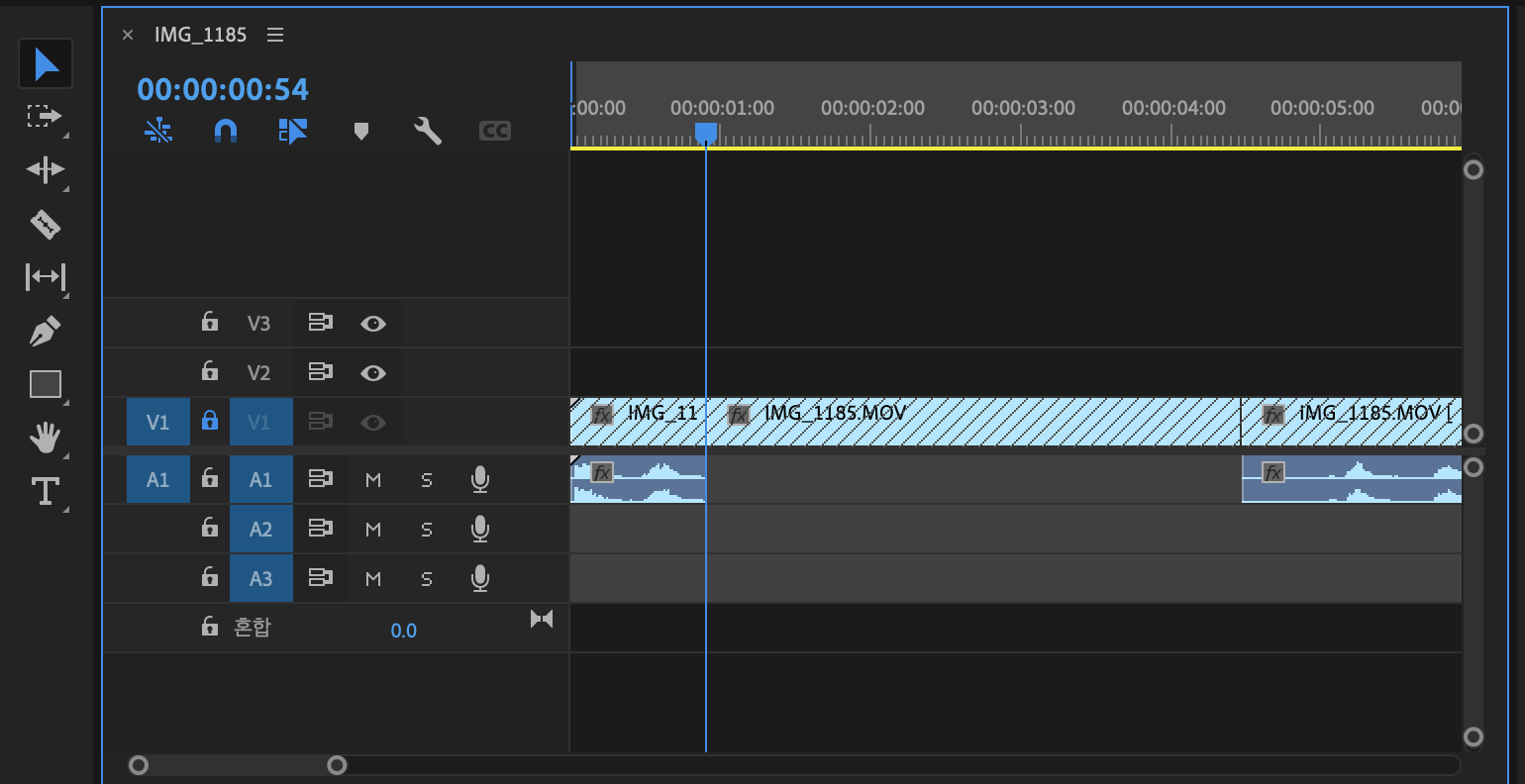Click the blue playhead marker on ruler

click(706, 133)
